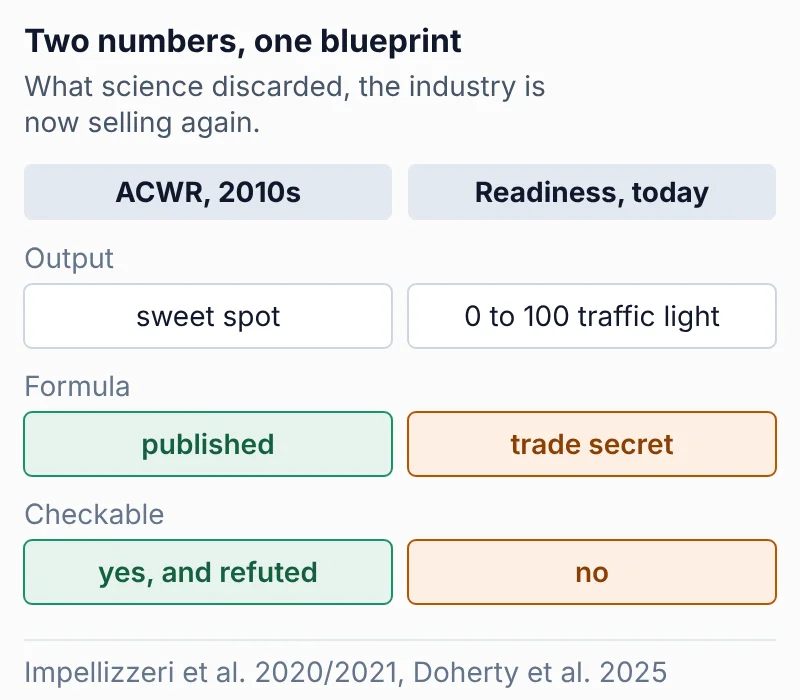Click the horizontal divider above the citations
Image resolution: width=800 pixels, height=700 pixels.
tap(400, 639)
